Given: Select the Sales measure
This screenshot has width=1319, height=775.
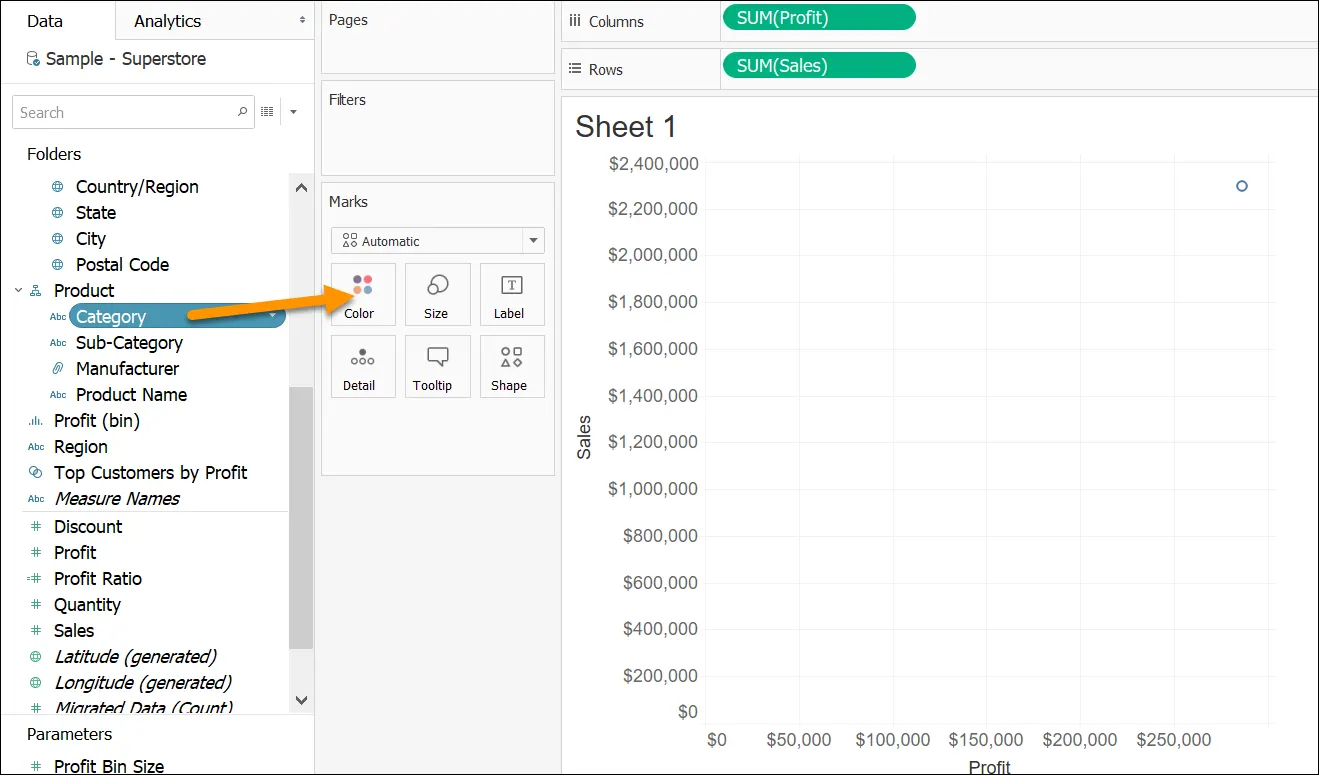Looking at the screenshot, I should point(74,631).
